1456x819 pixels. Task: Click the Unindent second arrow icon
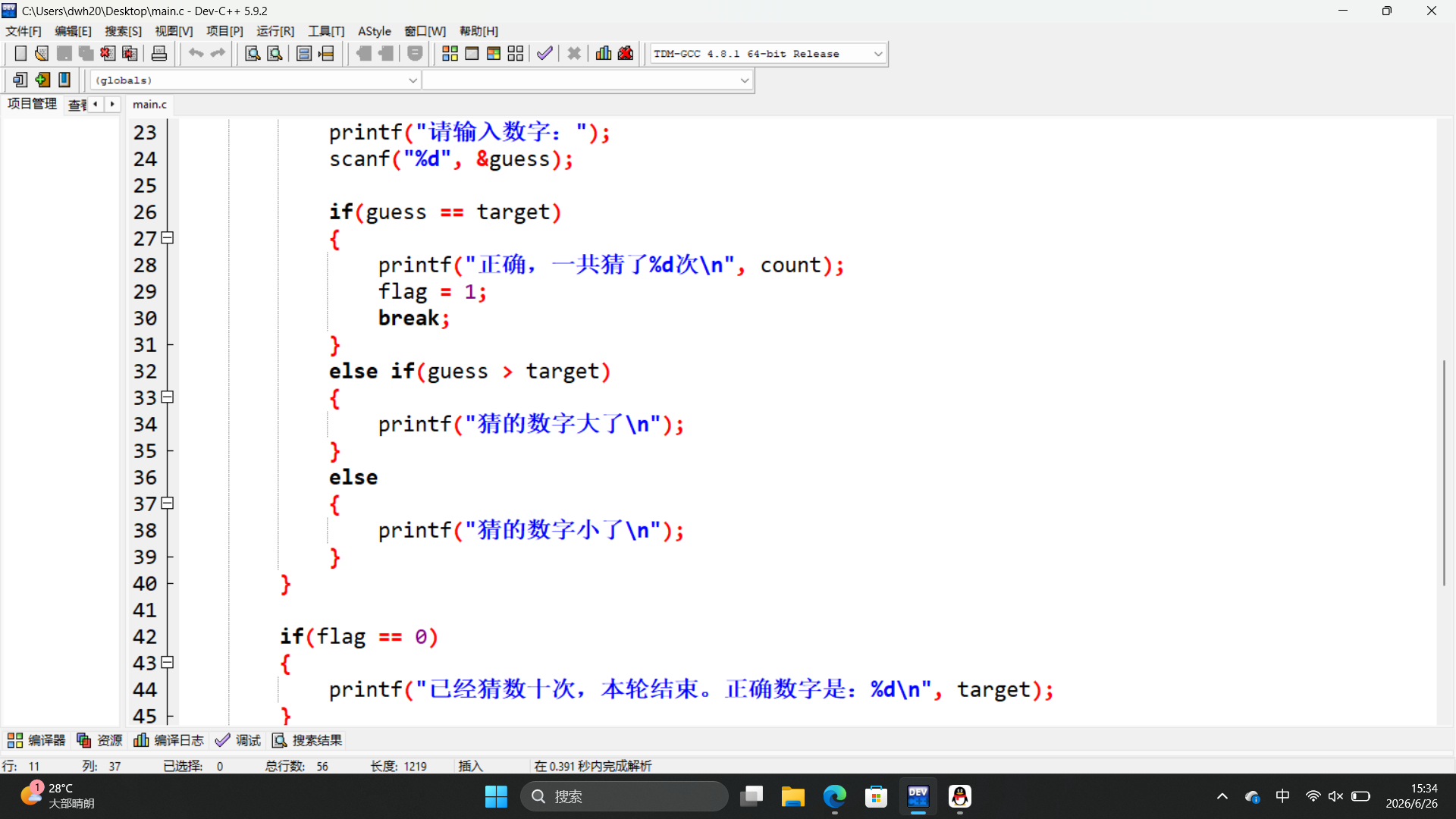(386, 54)
